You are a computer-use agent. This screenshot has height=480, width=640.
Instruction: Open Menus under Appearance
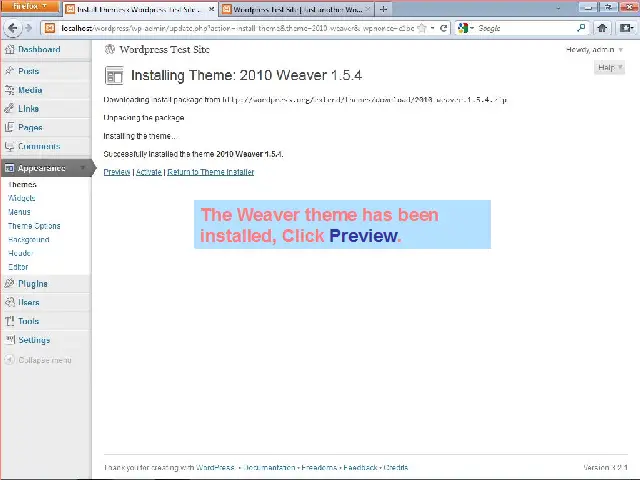point(19,212)
